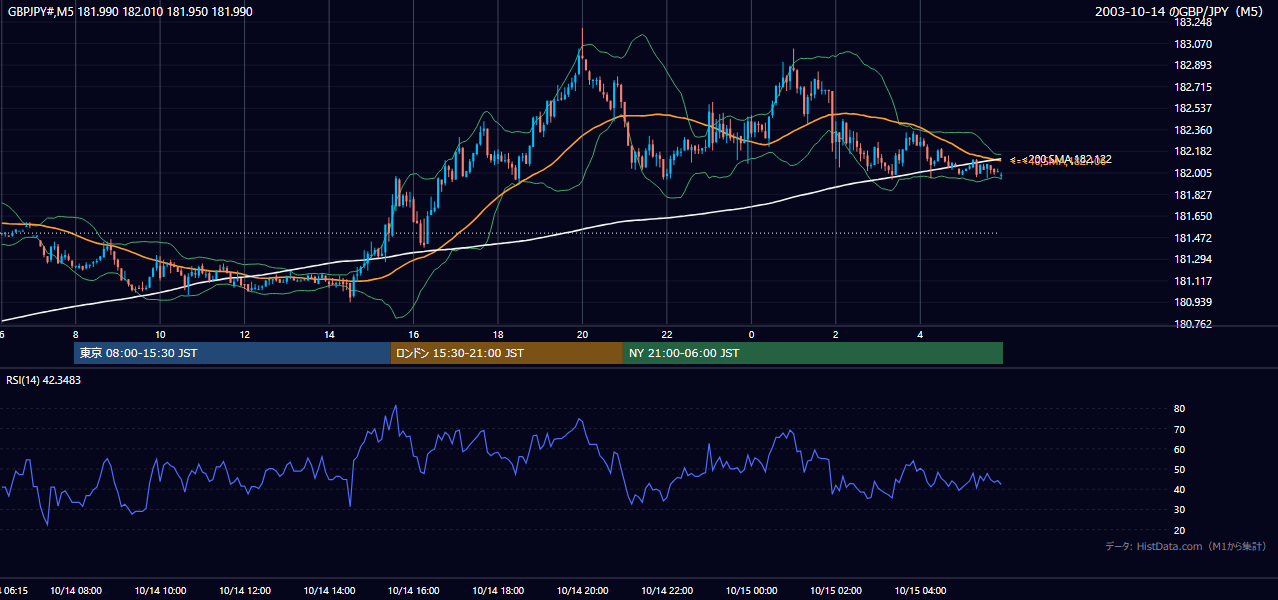Viewport: 1278px width, 600px height.
Task: Click the 2003-10-14 GBP/JPY (M5) title
Action: click(1180, 11)
